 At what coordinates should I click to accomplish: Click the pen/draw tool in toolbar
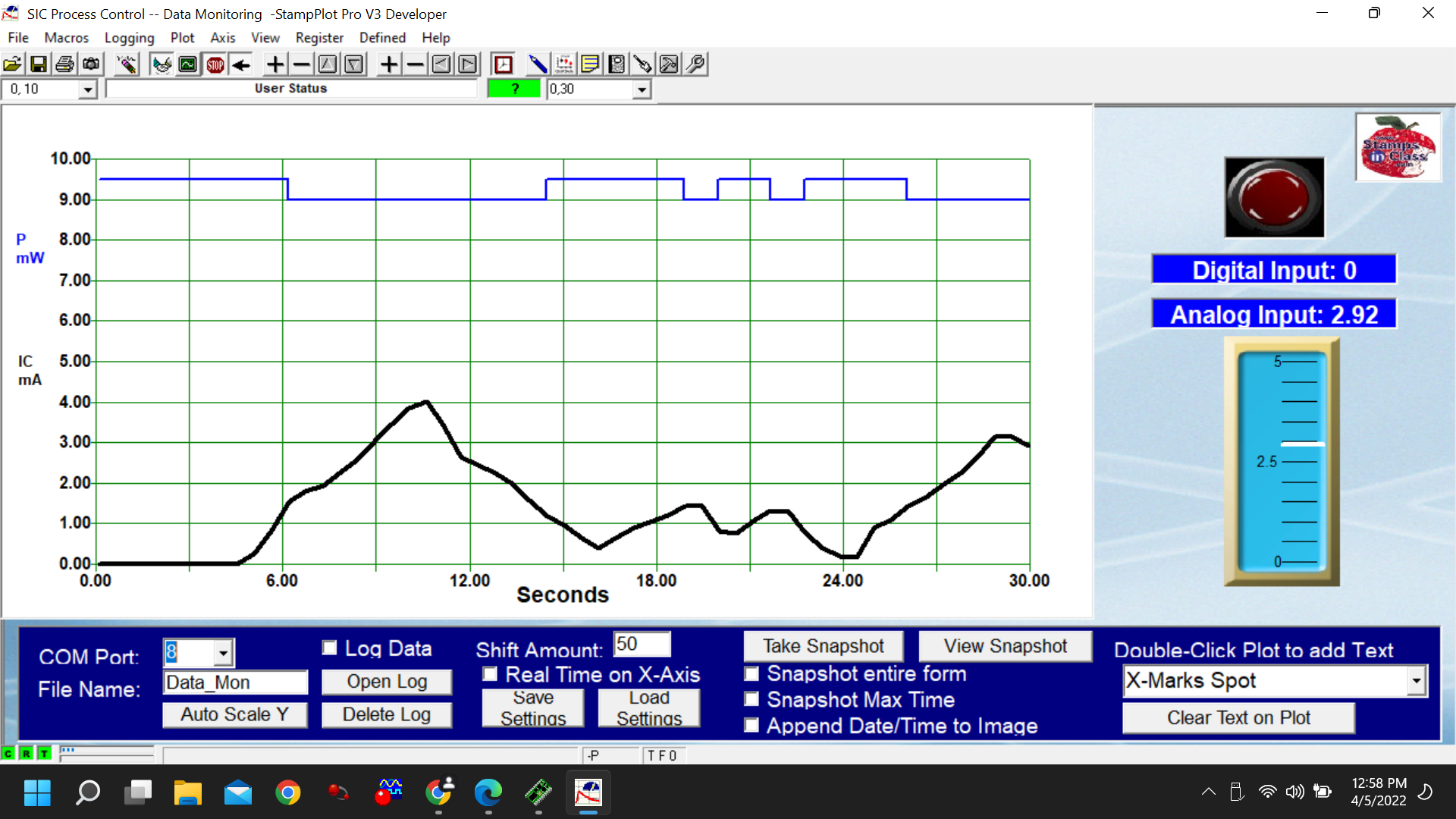tap(537, 64)
